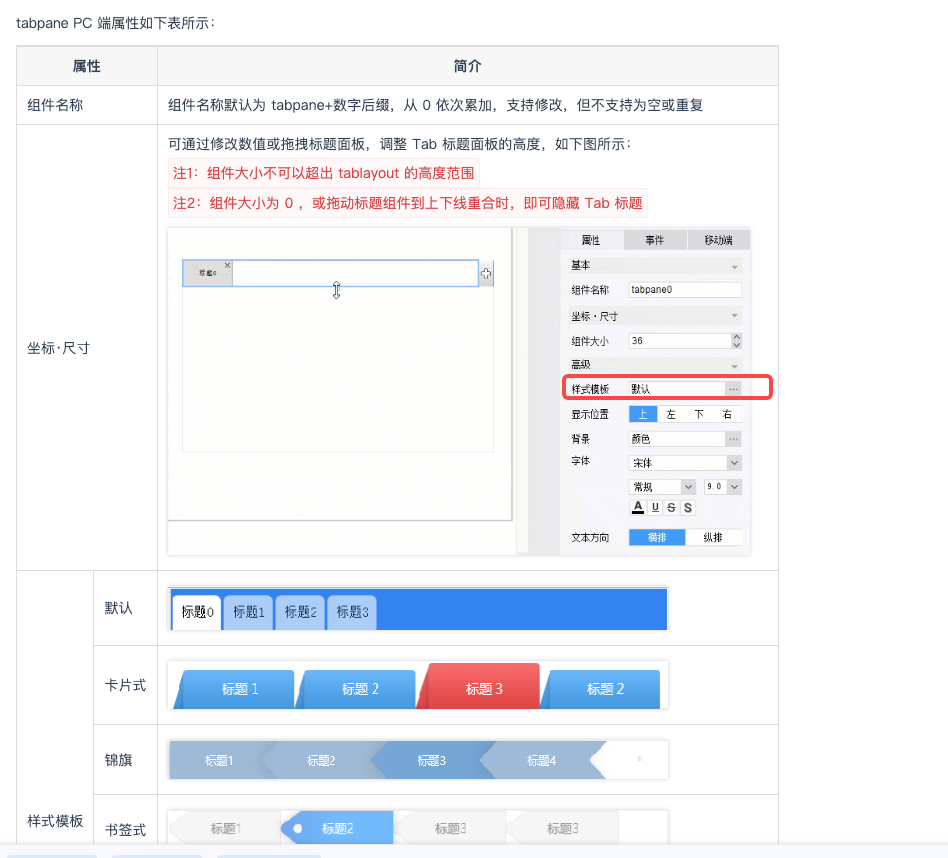Click the 显示位置 label
The width and height of the screenshot is (948, 858).
pos(590,414)
